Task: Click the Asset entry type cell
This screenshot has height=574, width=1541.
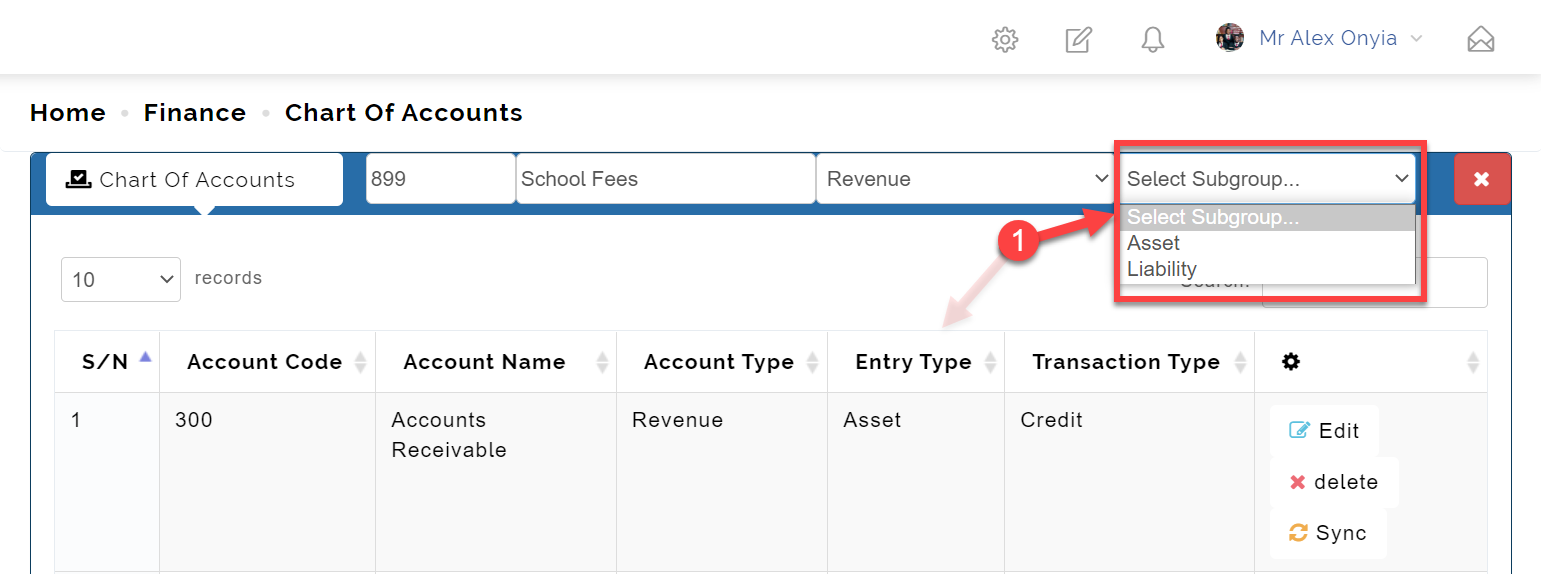Action: (916, 482)
